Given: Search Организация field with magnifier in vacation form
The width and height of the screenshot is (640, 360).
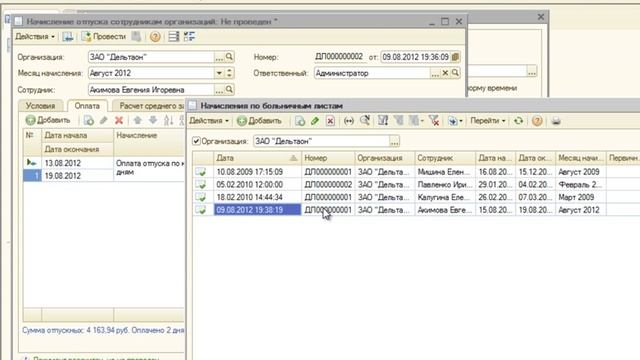Looking at the screenshot, I should click(229, 57).
